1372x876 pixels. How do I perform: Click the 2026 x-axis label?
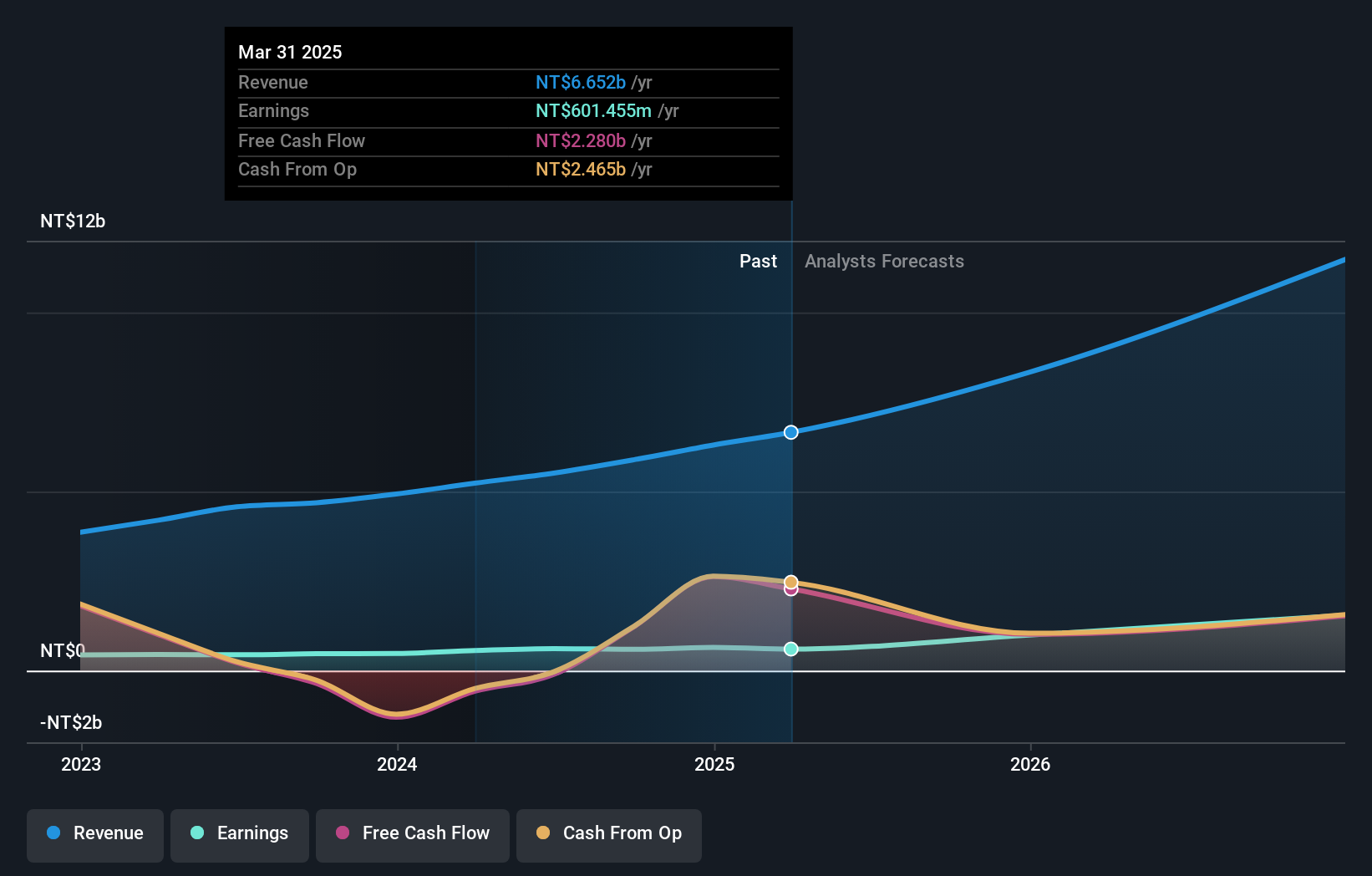[1030, 764]
